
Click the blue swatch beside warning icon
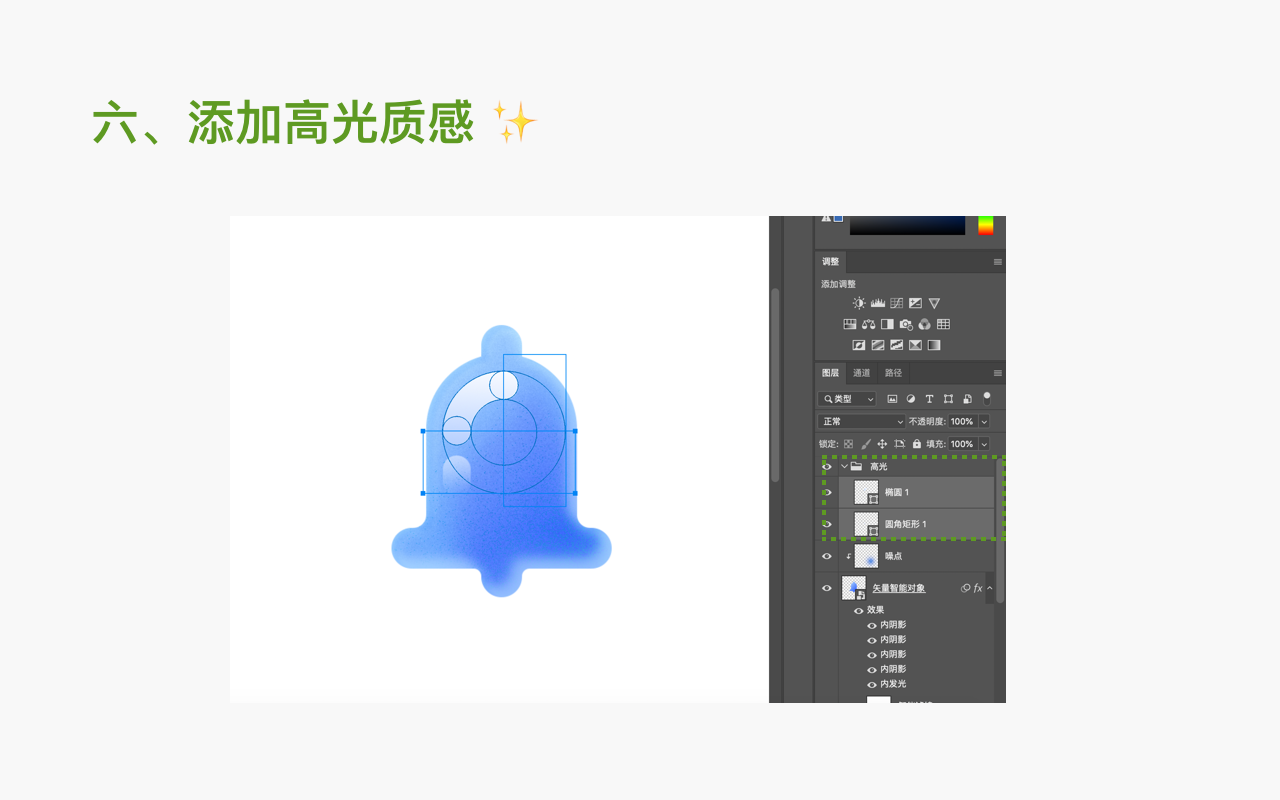point(838,218)
